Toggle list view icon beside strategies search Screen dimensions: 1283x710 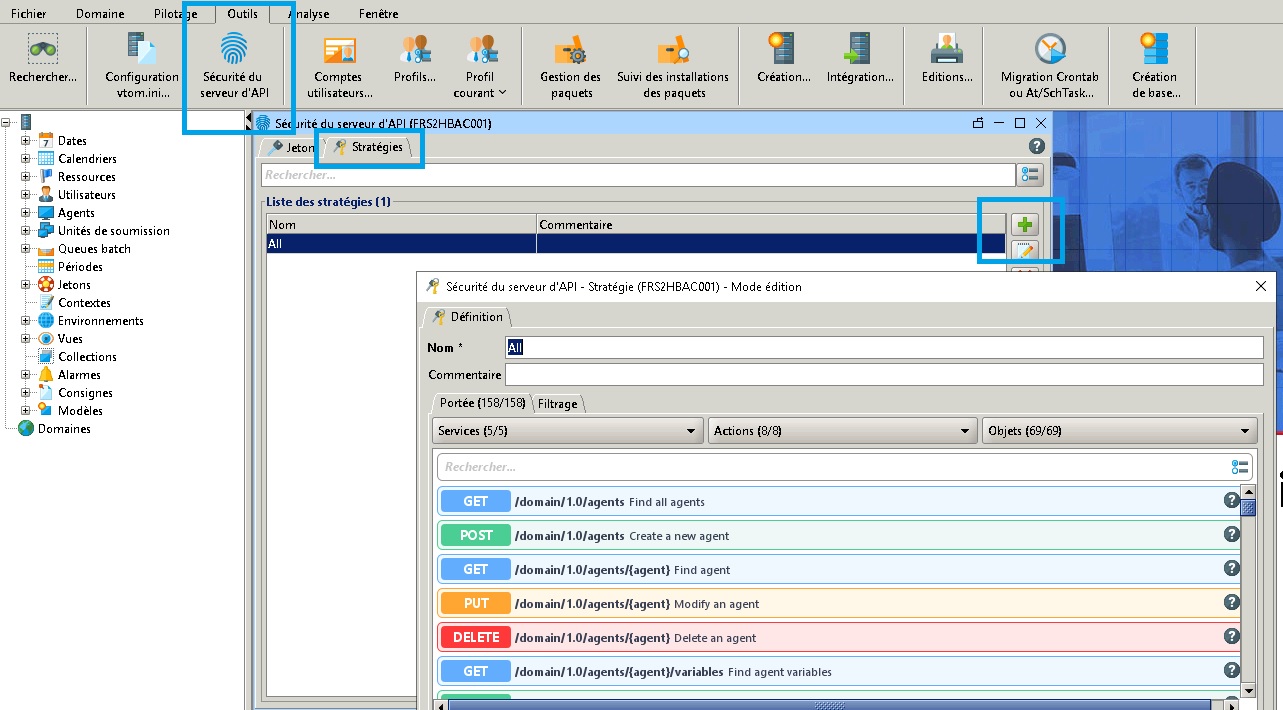[x=1030, y=175]
